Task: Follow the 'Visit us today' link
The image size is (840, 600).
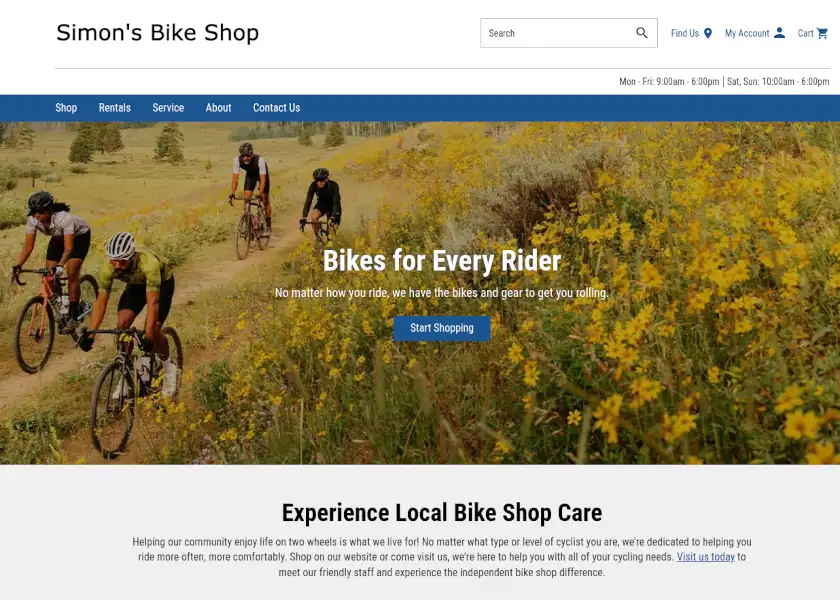Action: (706, 557)
